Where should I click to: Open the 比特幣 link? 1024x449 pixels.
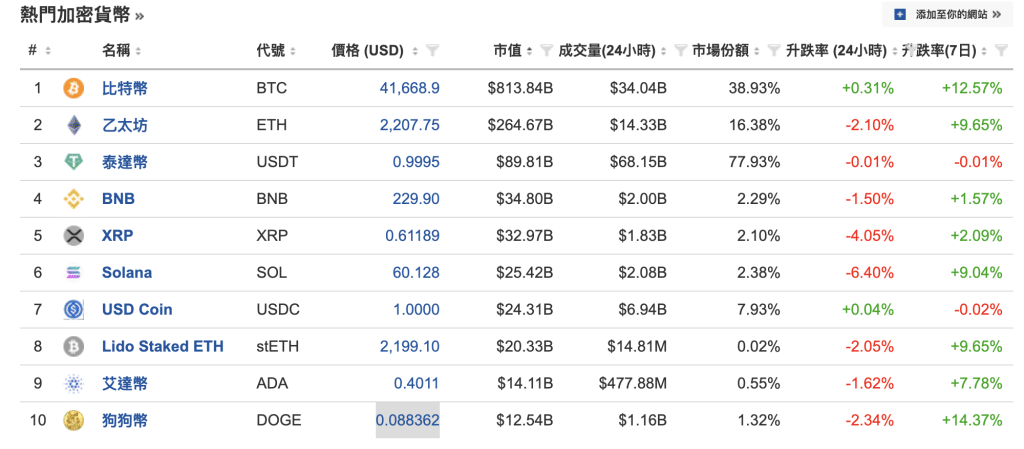click(125, 88)
